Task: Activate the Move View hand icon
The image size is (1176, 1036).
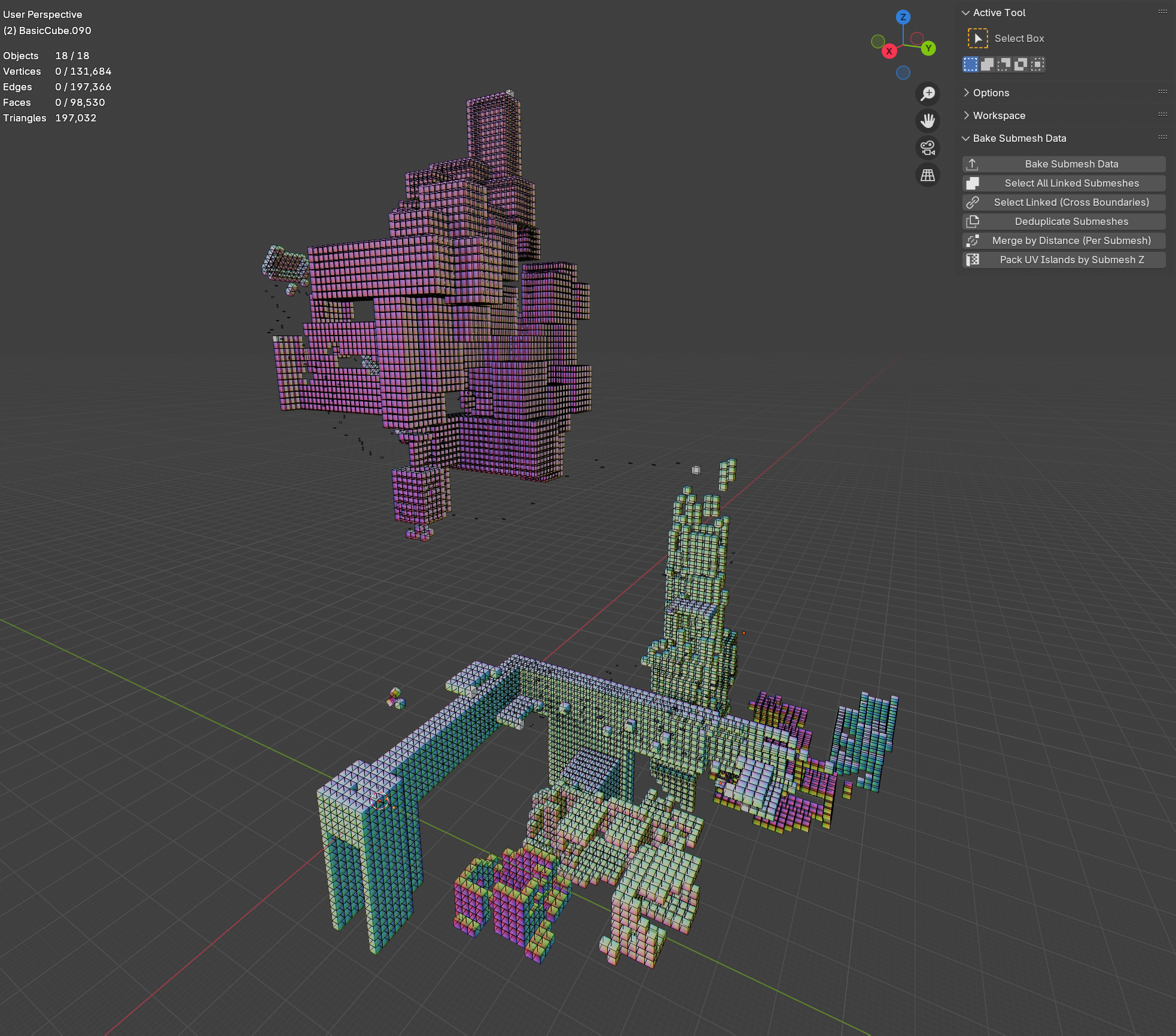Action: [928, 121]
